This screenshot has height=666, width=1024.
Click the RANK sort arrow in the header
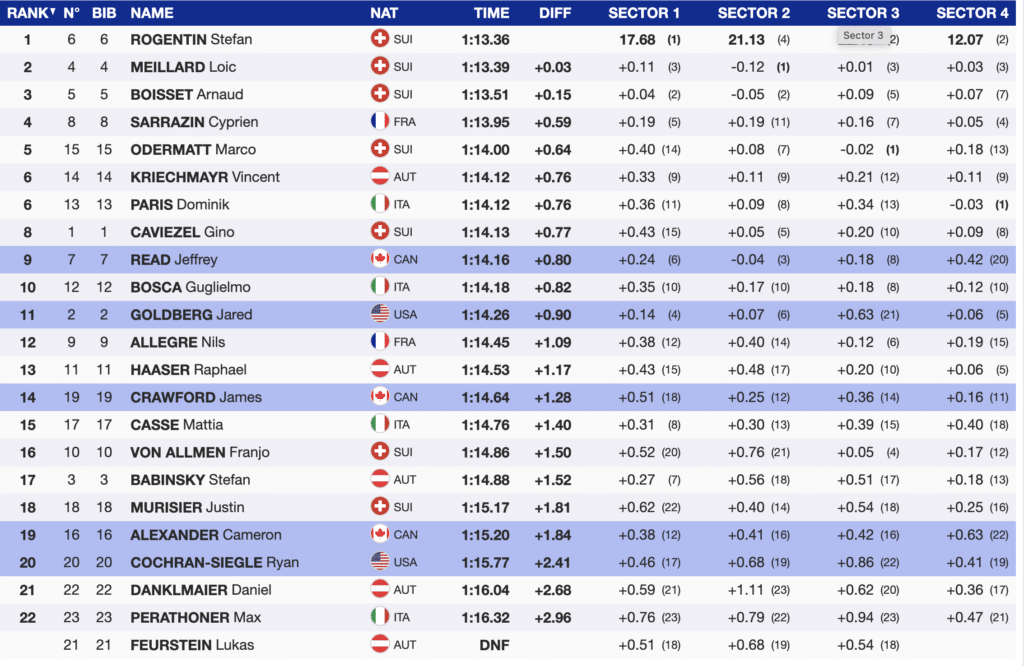coord(53,12)
